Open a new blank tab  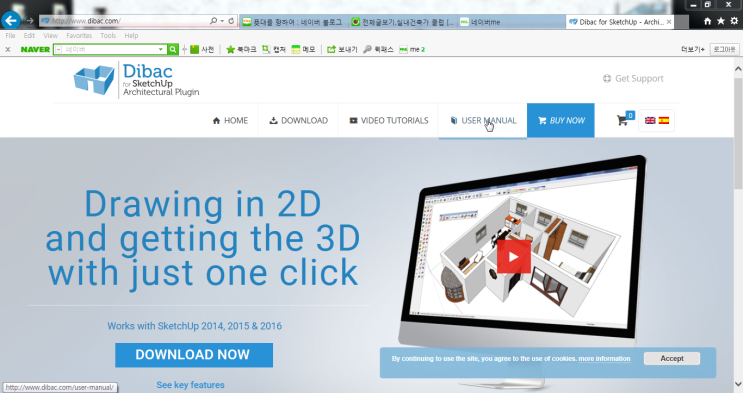coord(681,22)
